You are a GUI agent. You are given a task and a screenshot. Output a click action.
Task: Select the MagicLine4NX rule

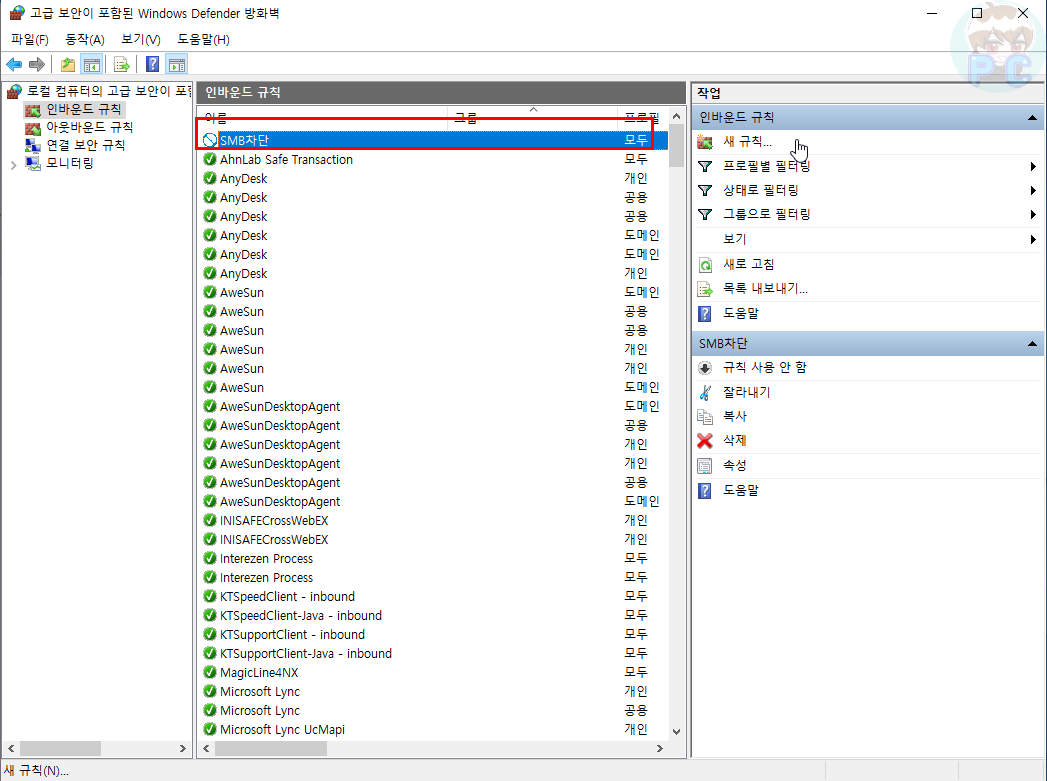(259, 673)
